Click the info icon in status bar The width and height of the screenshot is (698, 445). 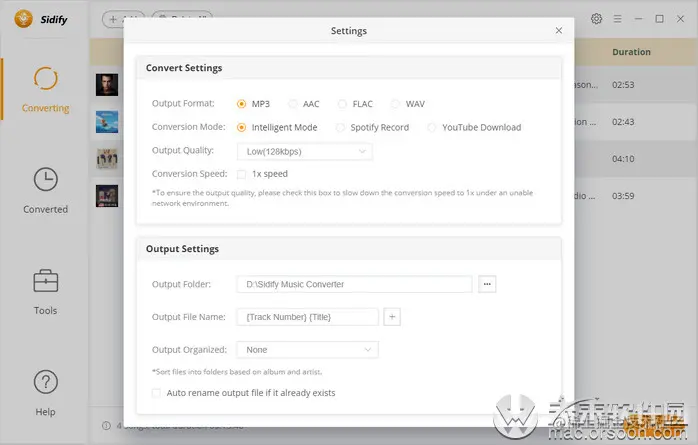106,425
